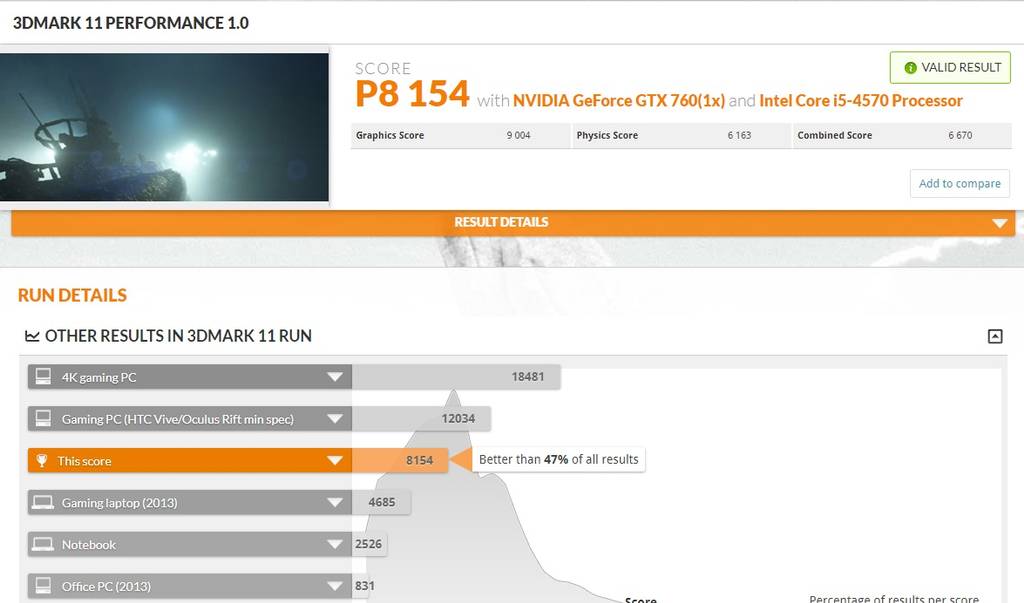Expand the Gaming laptop (2013) dropdown arrow
This screenshot has width=1024, height=603.
334,502
